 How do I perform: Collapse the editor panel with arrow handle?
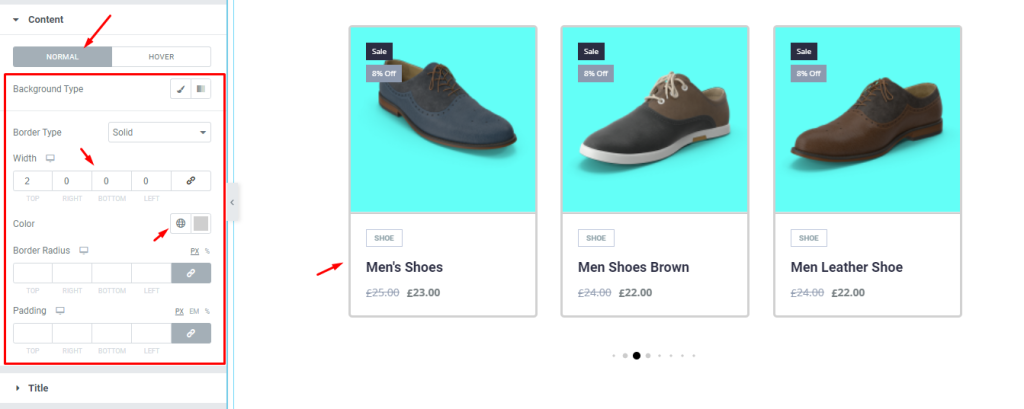232,202
